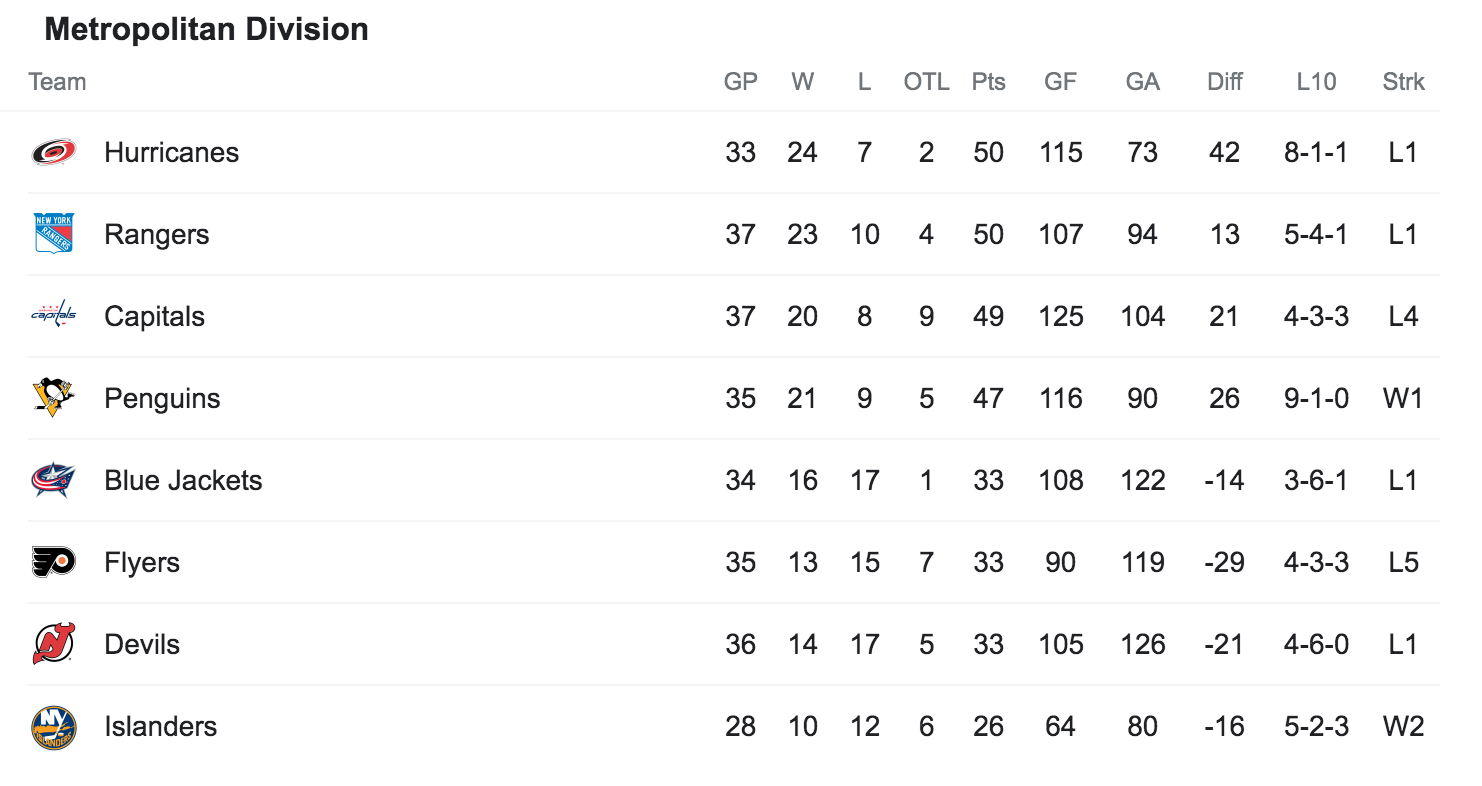Click the Rangers team name
Screen dimensions: 1482x786
[156, 234]
